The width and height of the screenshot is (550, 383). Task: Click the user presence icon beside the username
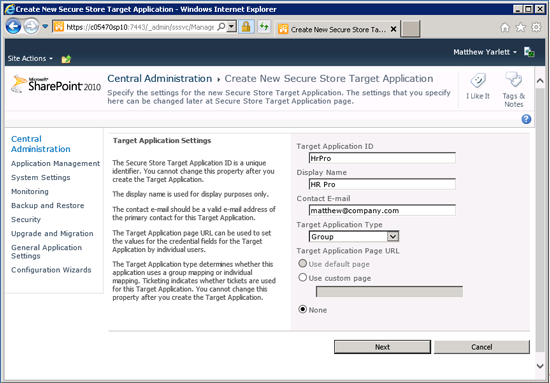[529, 52]
